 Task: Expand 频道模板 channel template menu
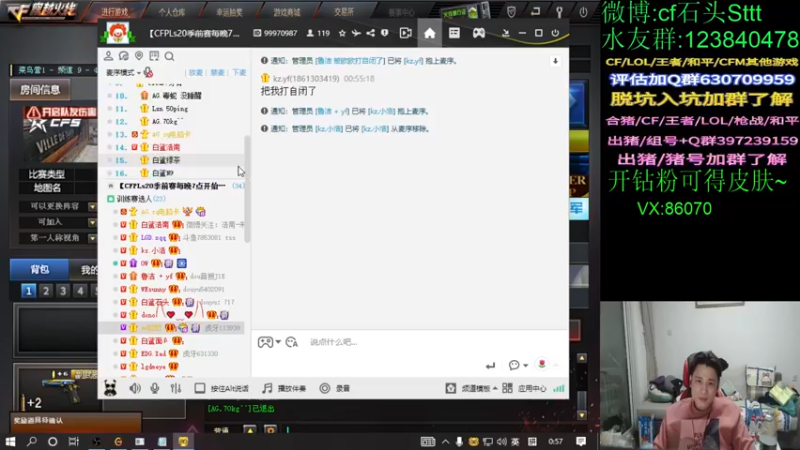tap(471, 388)
